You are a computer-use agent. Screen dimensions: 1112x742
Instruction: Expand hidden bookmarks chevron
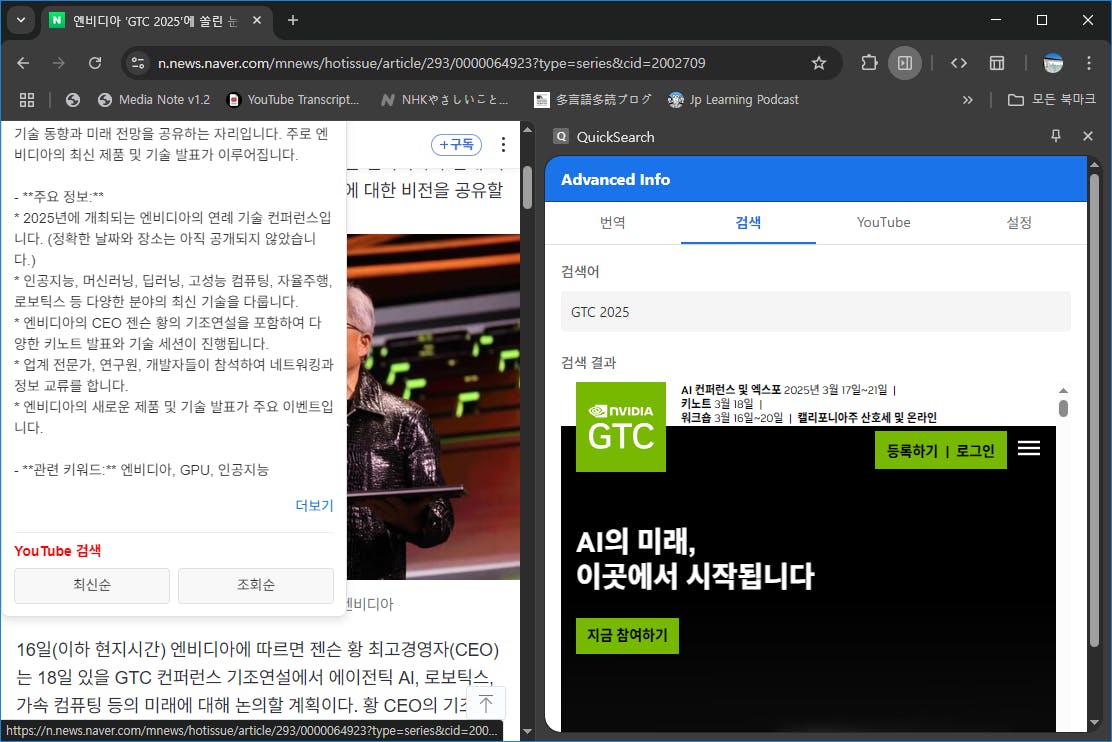967,100
